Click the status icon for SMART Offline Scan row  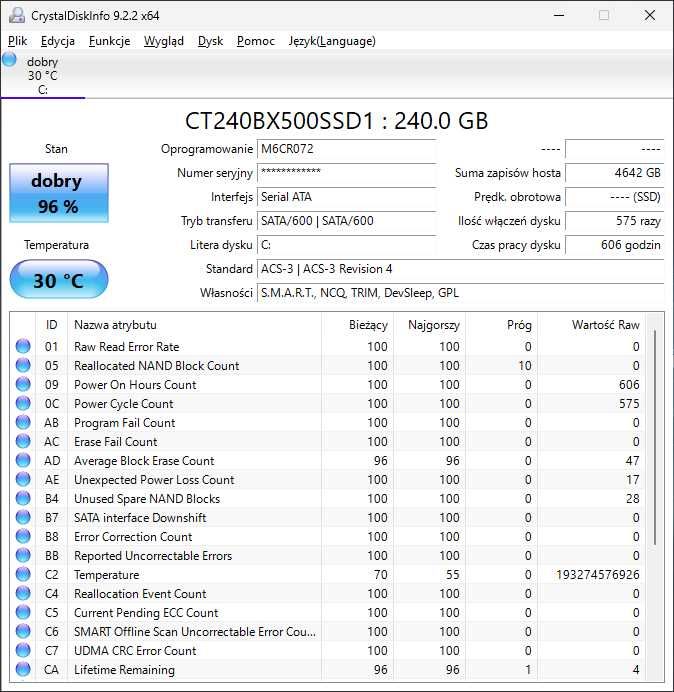(23, 631)
